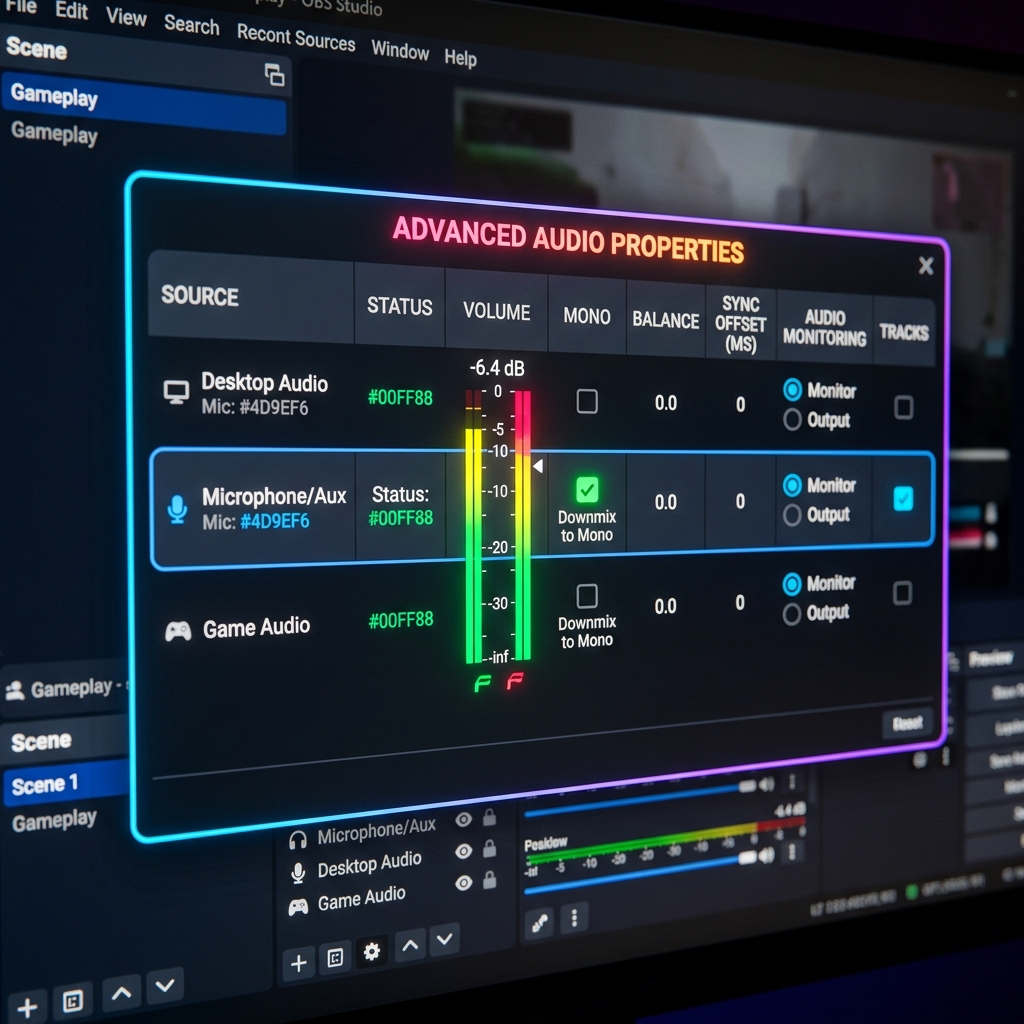Enable the Tracks checkbox for Game Audio
Image resolution: width=1024 pixels, height=1024 pixels.
tap(902, 593)
